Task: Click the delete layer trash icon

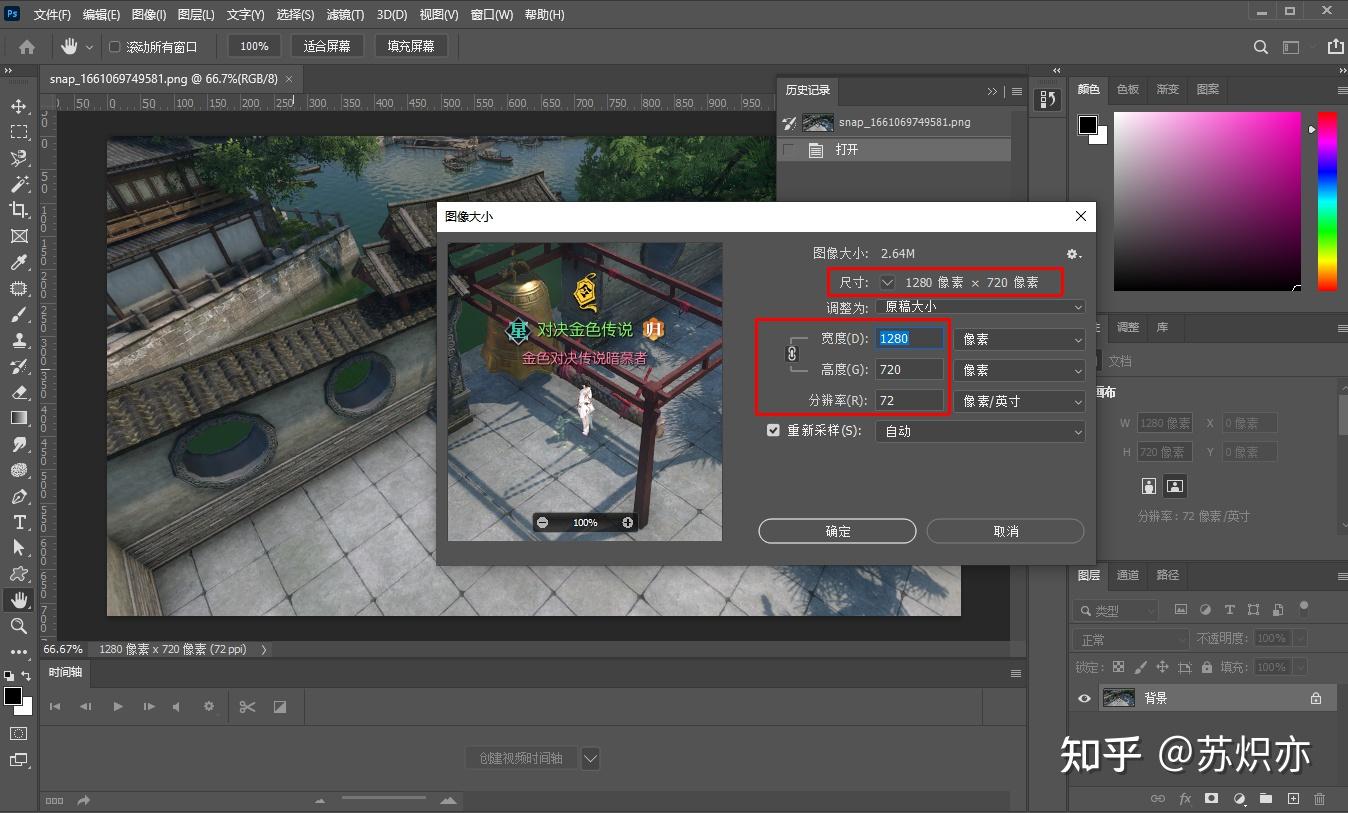Action: [x=1319, y=799]
